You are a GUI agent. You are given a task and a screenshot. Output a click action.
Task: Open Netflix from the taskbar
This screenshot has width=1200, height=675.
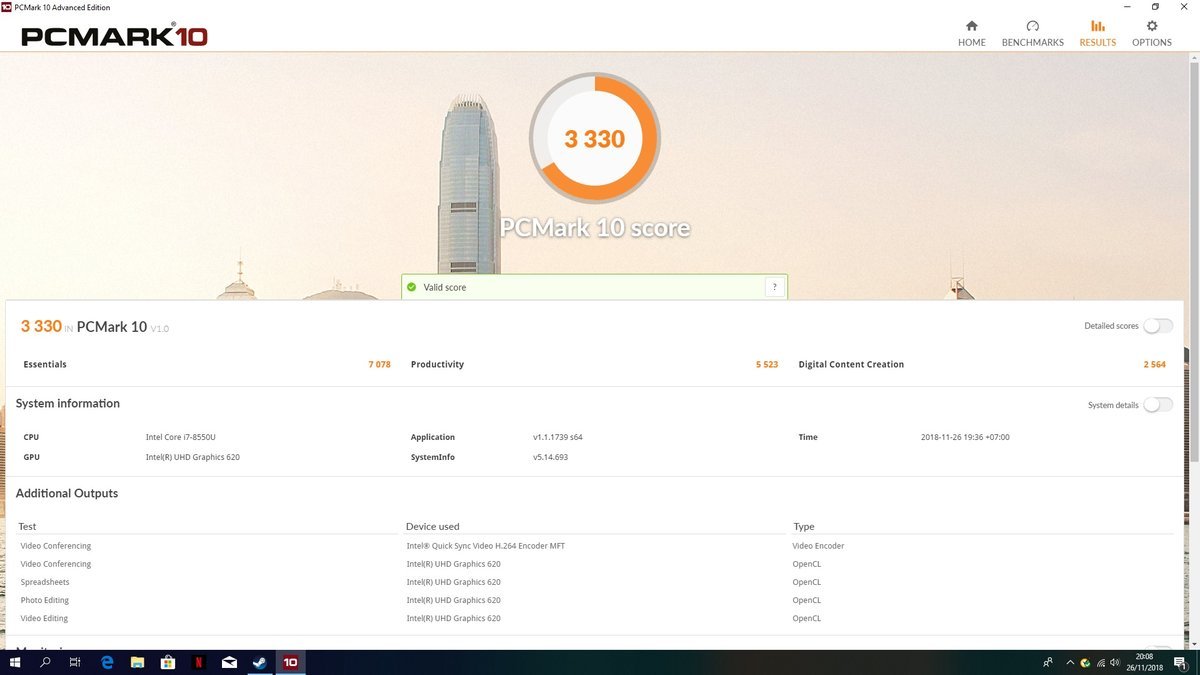[198, 662]
